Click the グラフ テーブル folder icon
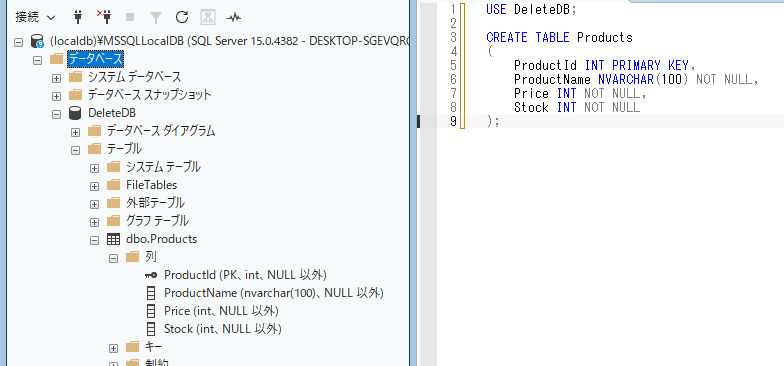The height and width of the screenshot is (366, 784). (114, 221)
